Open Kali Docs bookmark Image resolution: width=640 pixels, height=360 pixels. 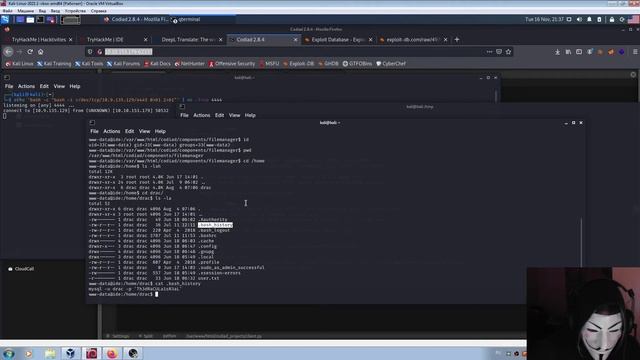(x=157, y=64)
